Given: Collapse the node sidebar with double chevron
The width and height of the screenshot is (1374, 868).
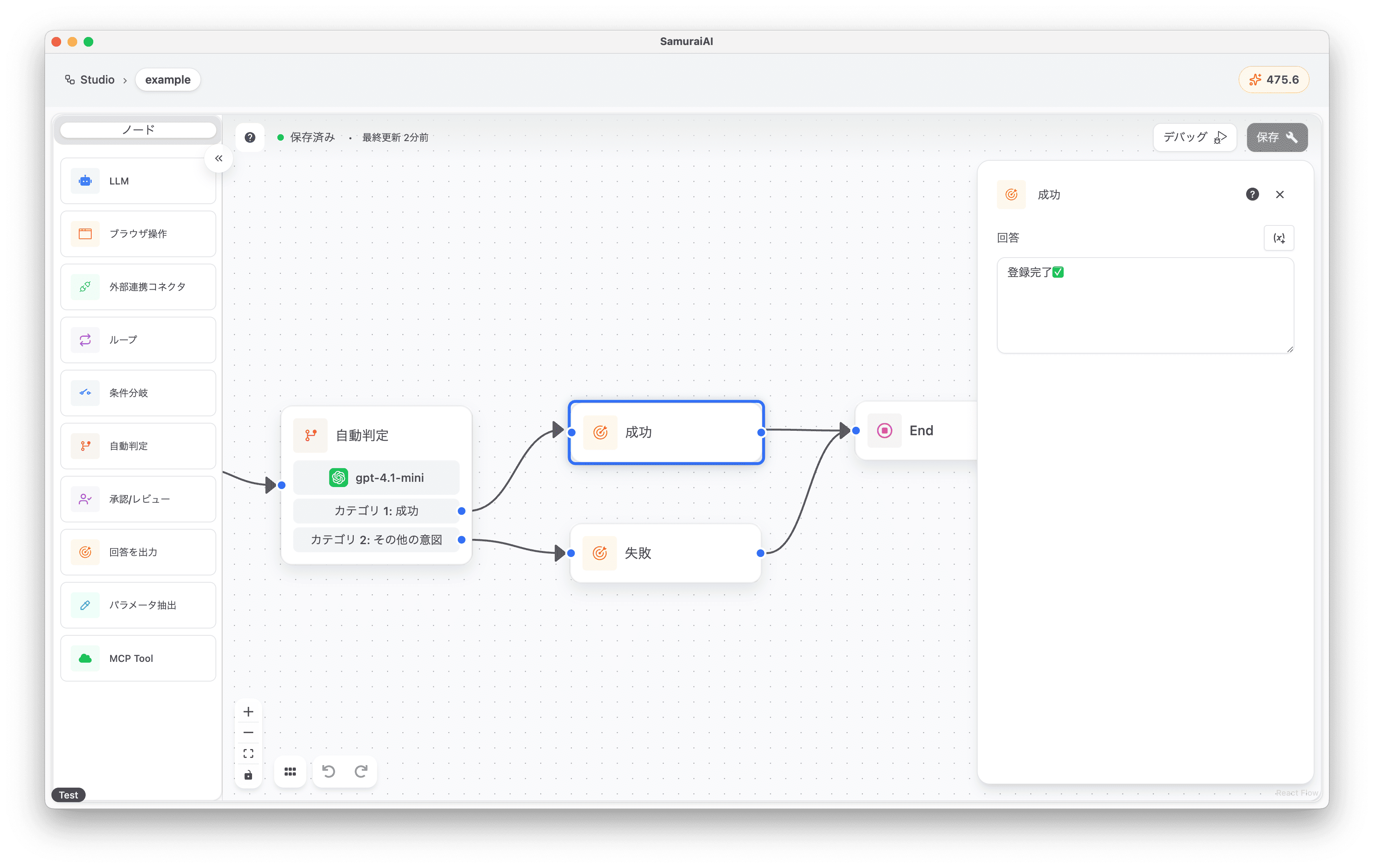Looking at the screenshot, I should (219, 159).
